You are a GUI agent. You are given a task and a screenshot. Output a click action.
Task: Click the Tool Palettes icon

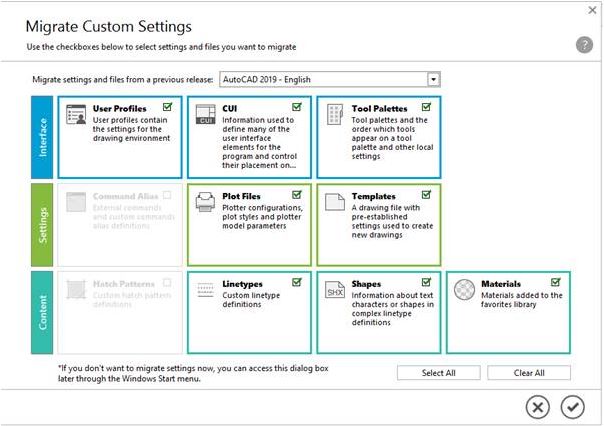point(335,114)
